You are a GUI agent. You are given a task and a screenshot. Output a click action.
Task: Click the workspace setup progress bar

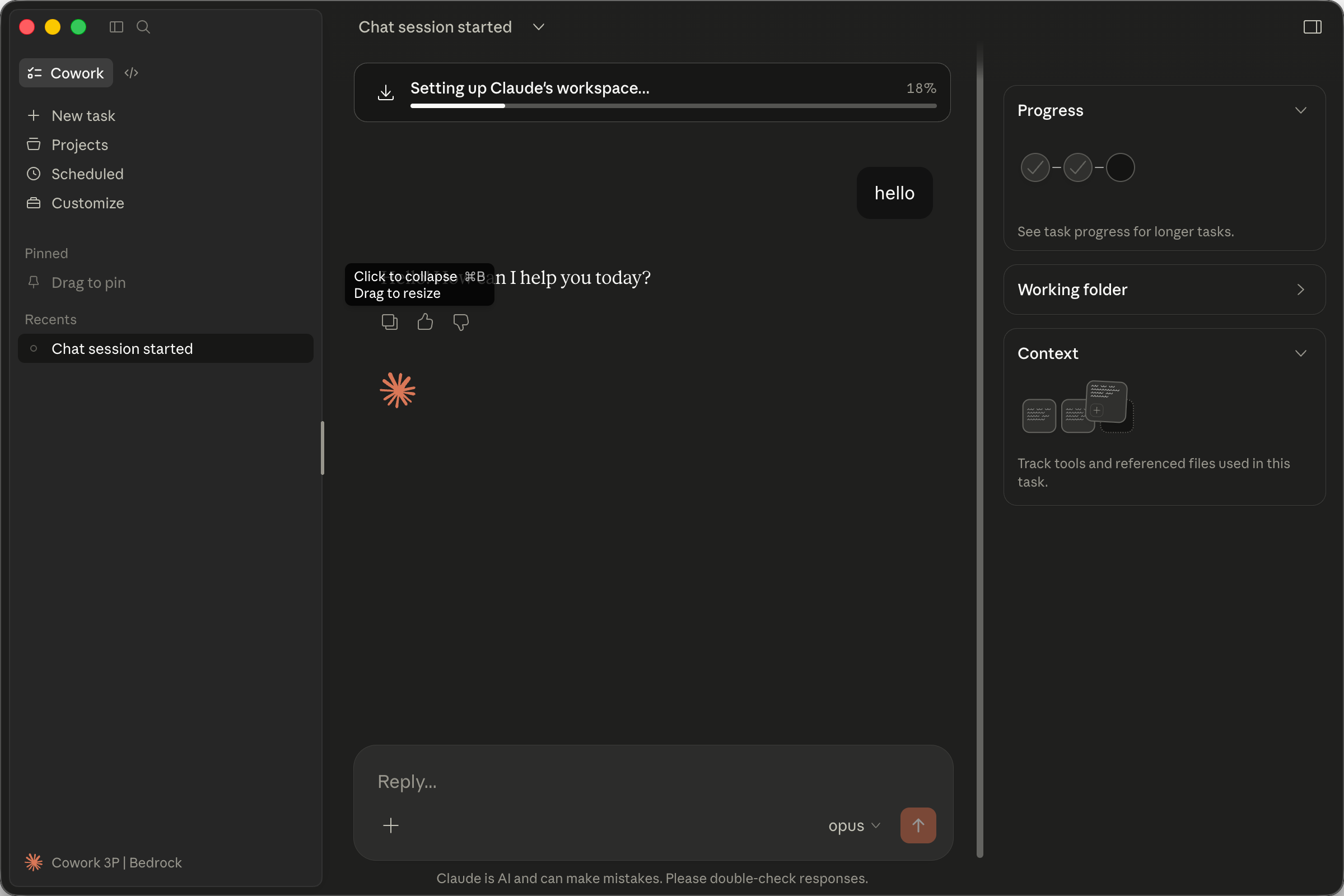click(673, 106)
